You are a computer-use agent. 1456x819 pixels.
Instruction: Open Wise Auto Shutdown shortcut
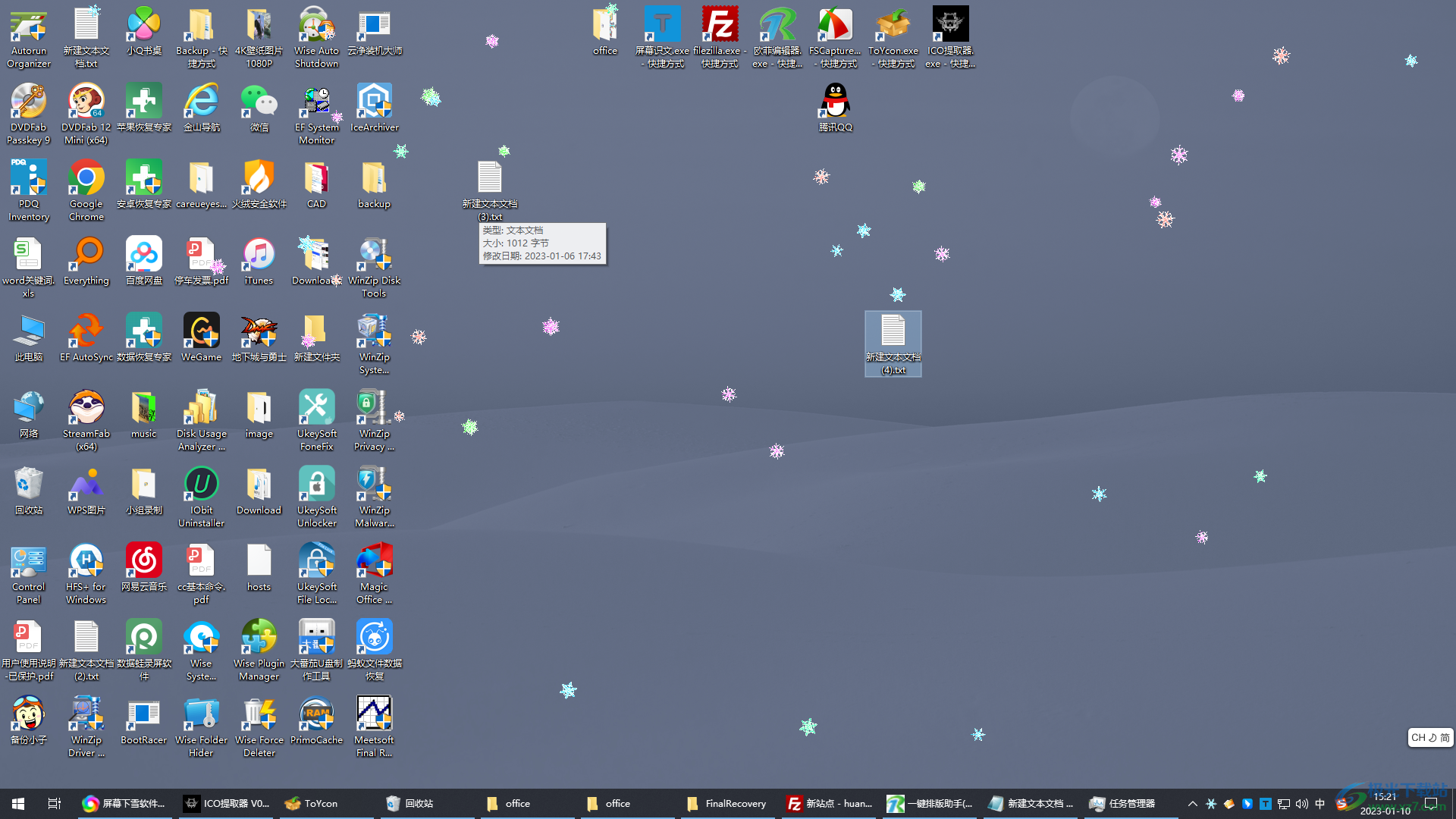click(316, 38)
